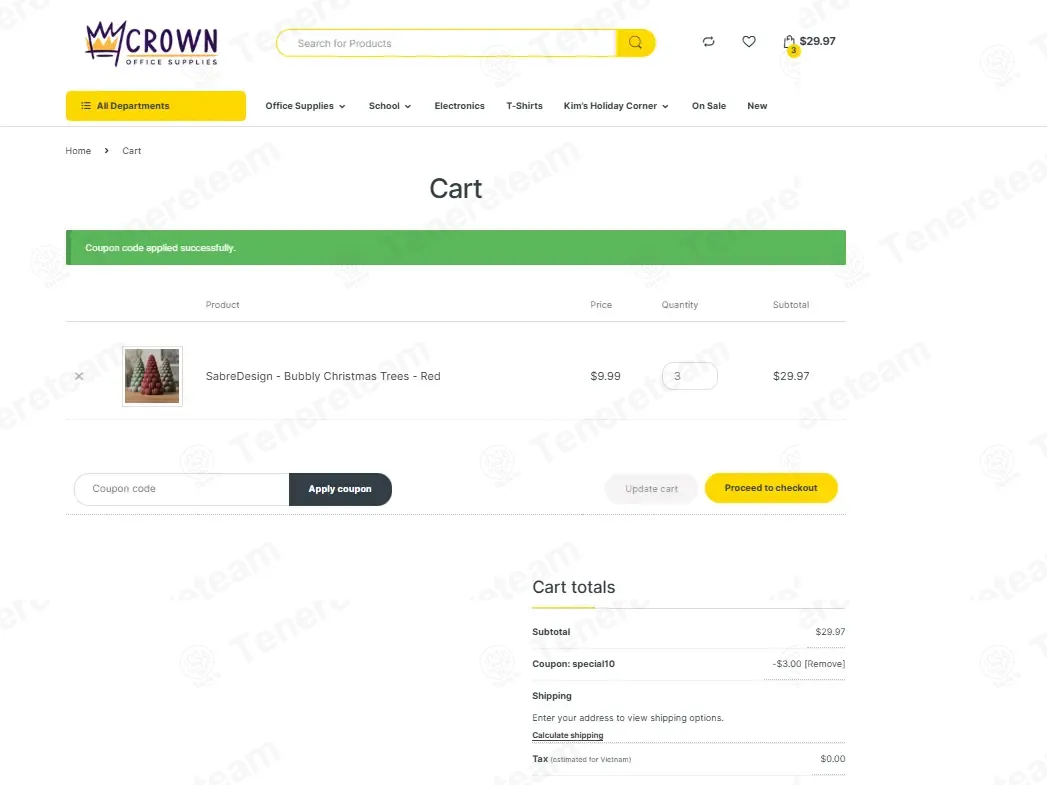
Task: Open the T-Shirts menu item
Action: click(x=524, y=105)
